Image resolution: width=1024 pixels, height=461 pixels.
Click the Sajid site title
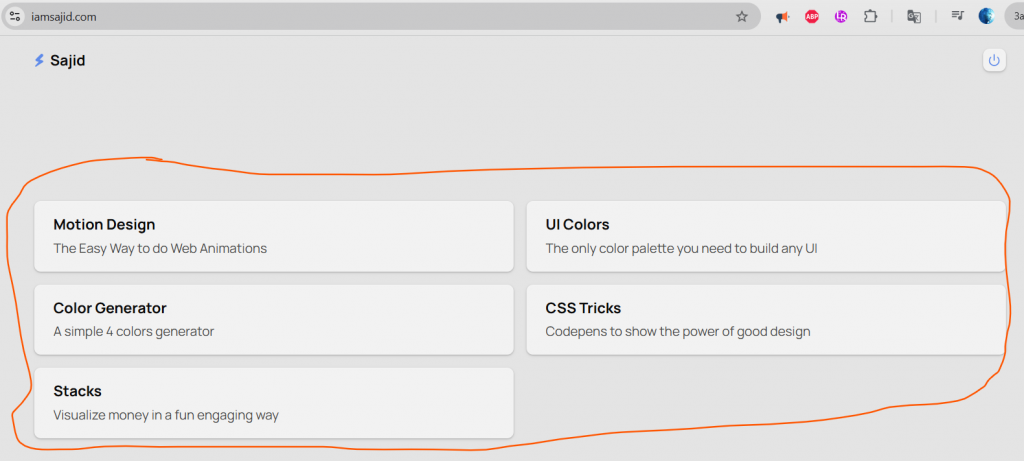pyautogui.click(x=68, y=61)
